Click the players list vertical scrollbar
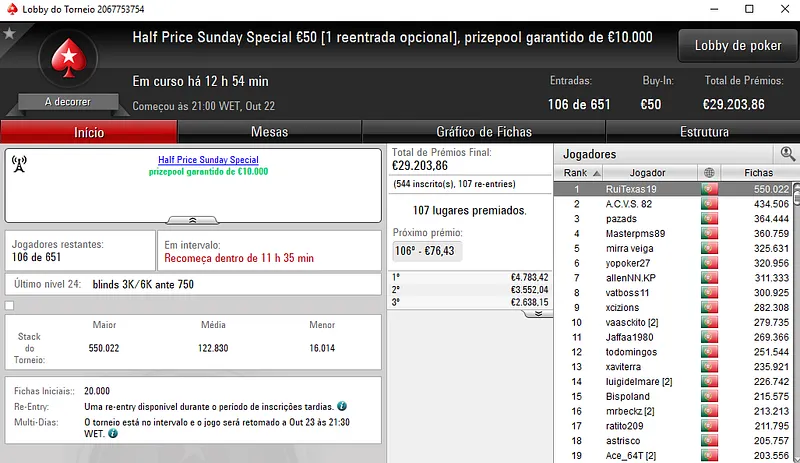Viewport: 800px width, 463px height. pyautogui.click(x=795, y=320)
